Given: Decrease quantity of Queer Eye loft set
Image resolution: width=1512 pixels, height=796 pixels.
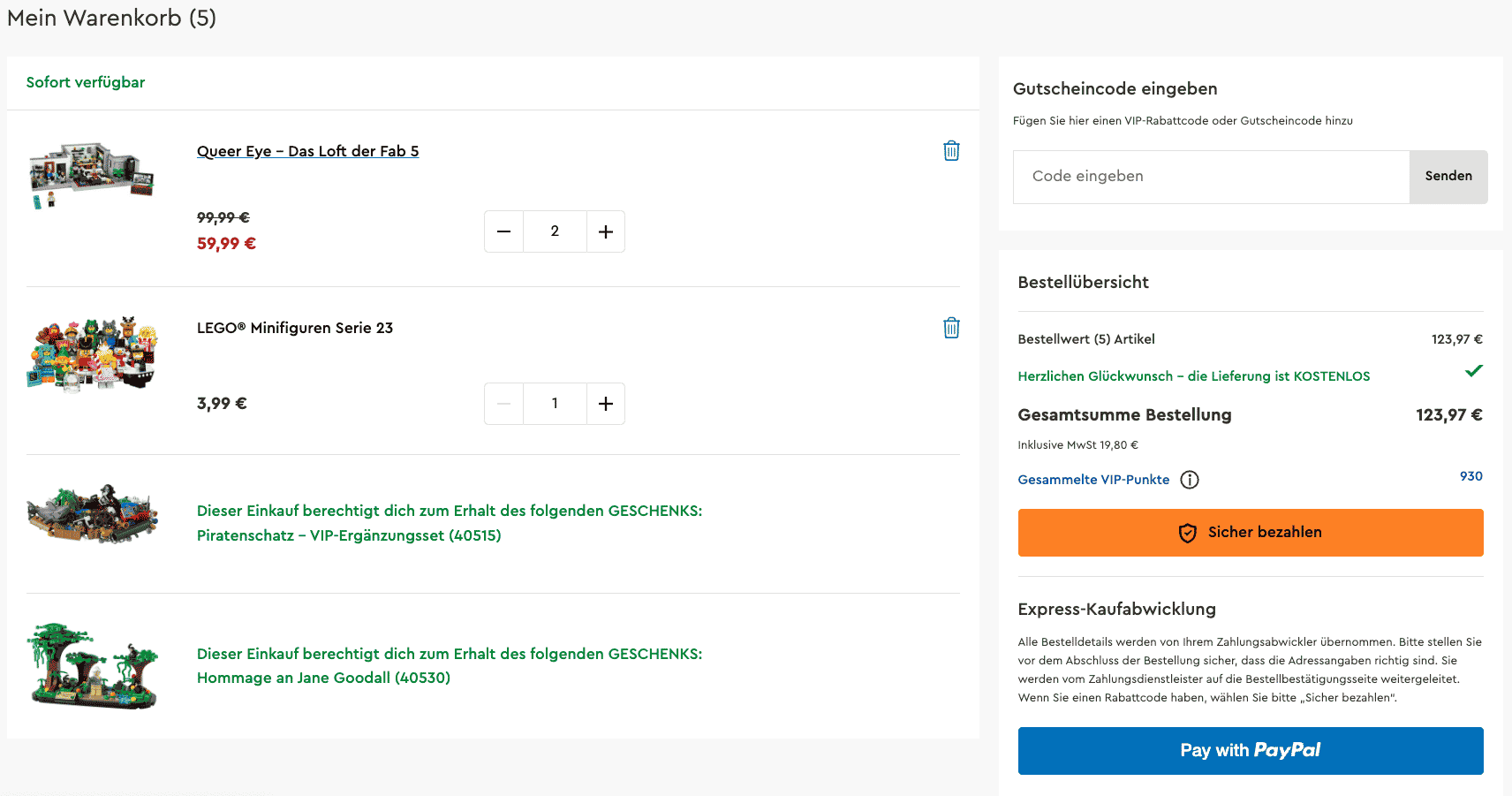Looking at the screenshot, I should pyautogui.click(x=503, y=231).
